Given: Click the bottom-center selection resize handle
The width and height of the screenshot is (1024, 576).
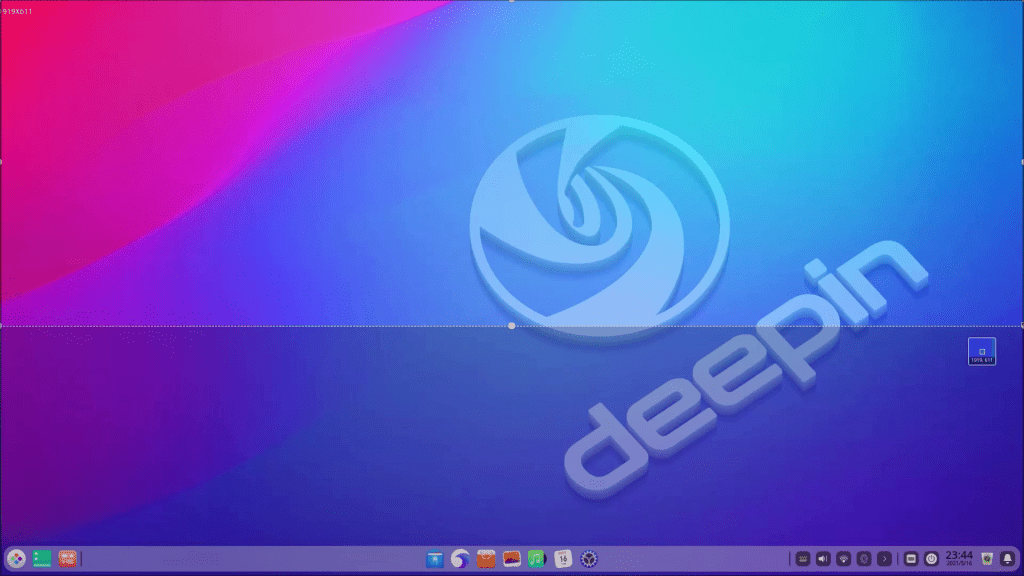Looking at the screenshot, I should pos(512,326).
